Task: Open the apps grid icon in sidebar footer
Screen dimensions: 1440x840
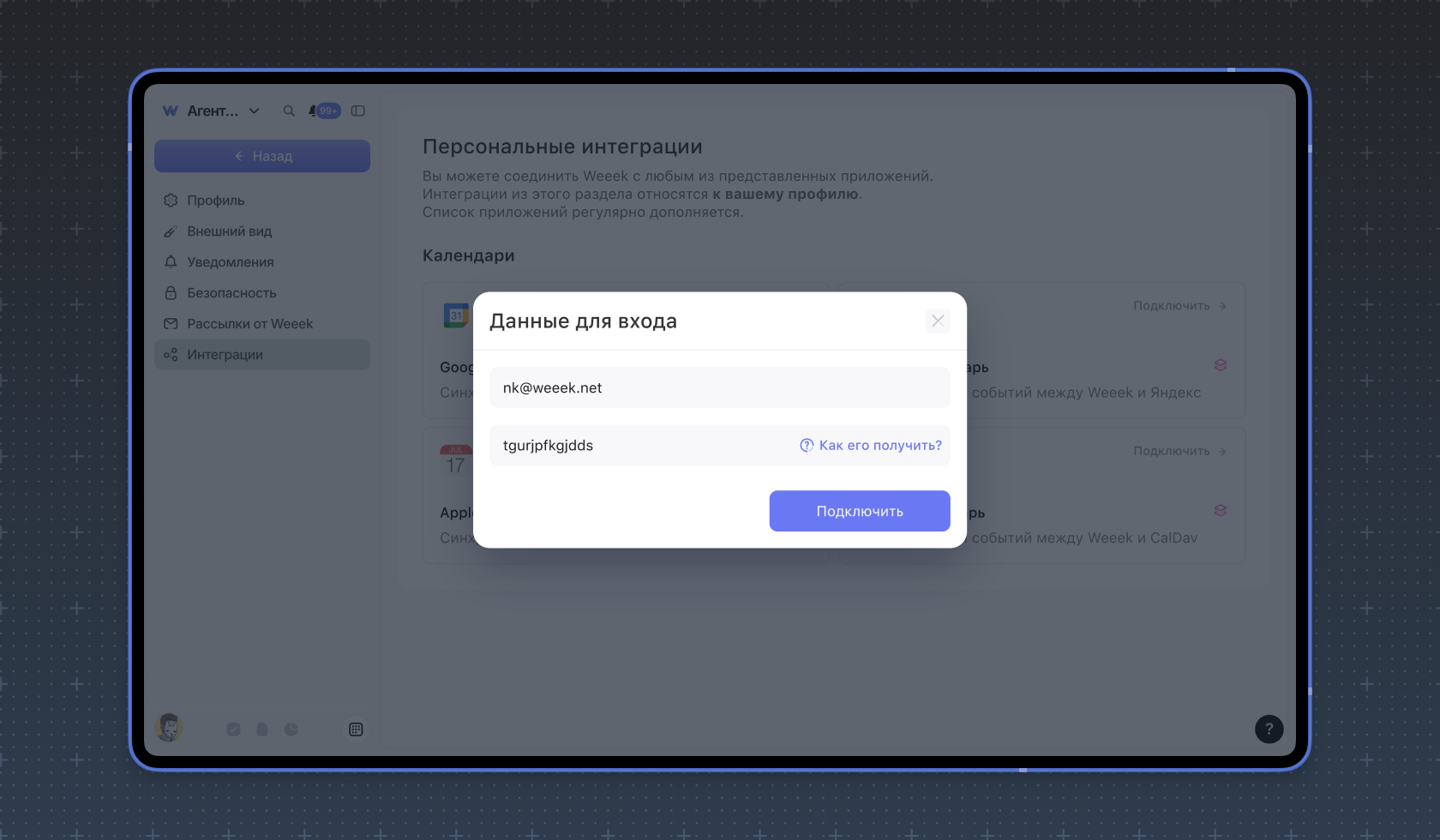Action: (x=357, y=729)
